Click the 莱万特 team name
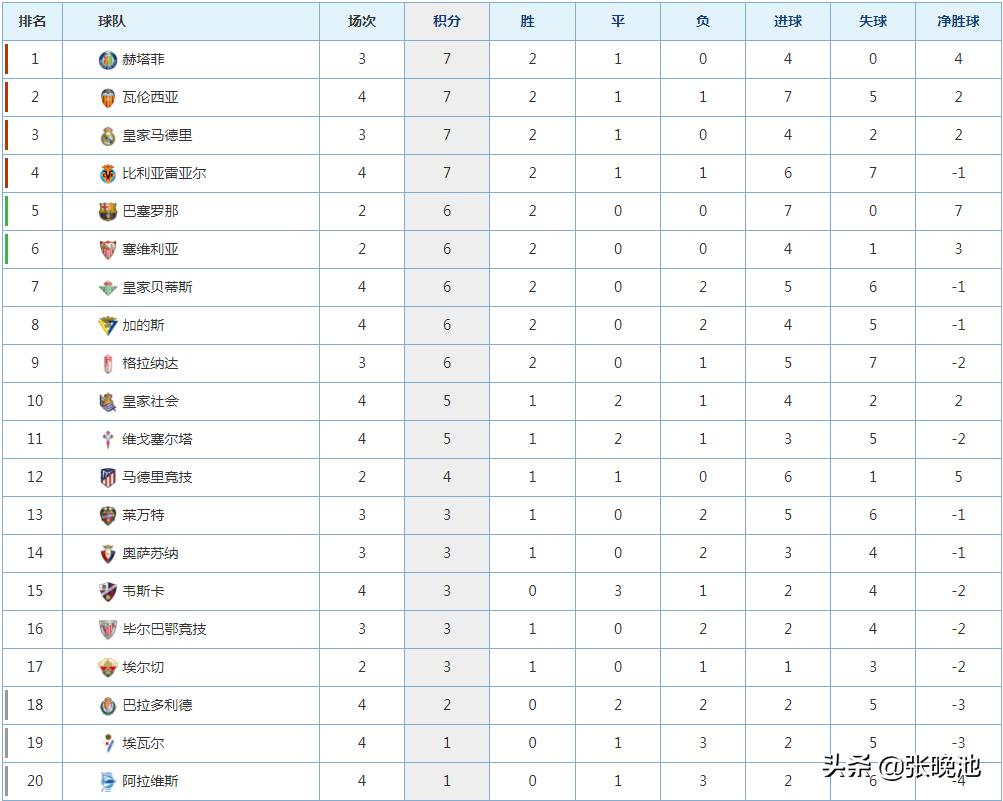The image size is (1003, 801). 143,515
